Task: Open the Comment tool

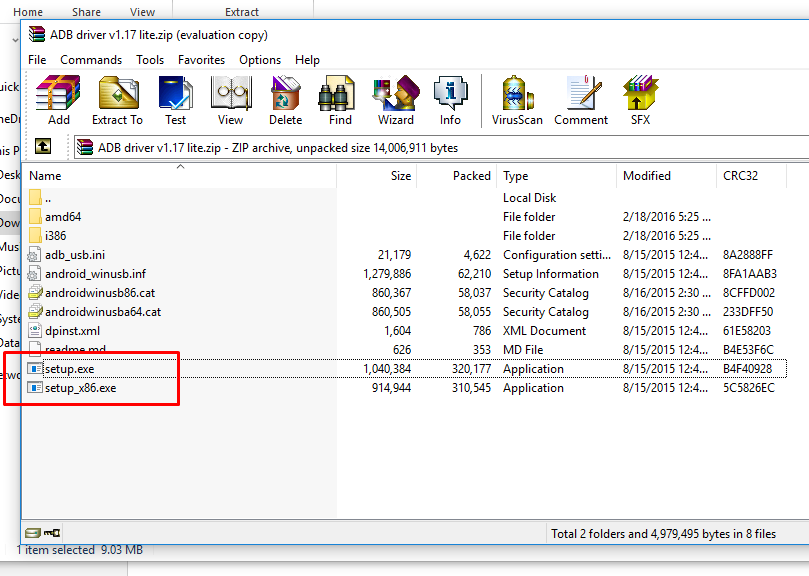Action: click(581, 100)
